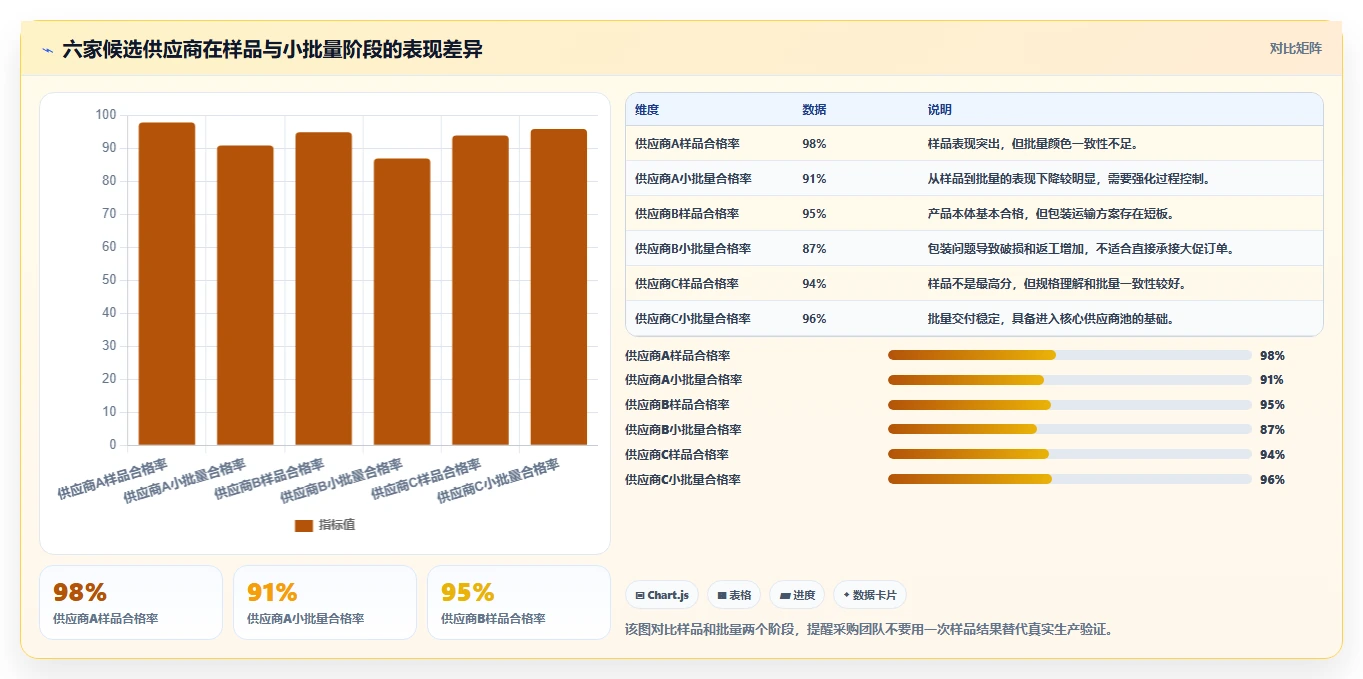This screenshot has height=679, width=1363.
Task: Click the 94% value in the table
Action: [x=814, y=284]
